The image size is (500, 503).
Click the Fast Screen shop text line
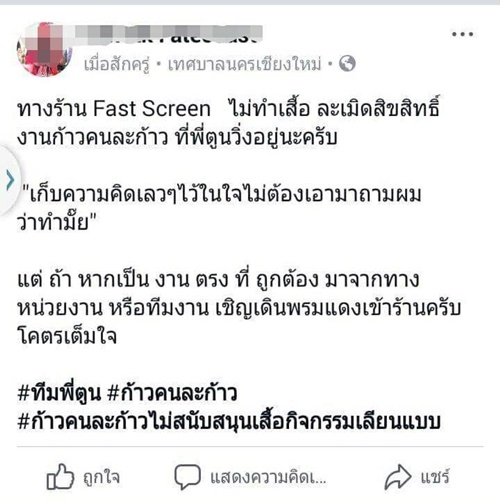pyautogui.click(x=228, y=109)
